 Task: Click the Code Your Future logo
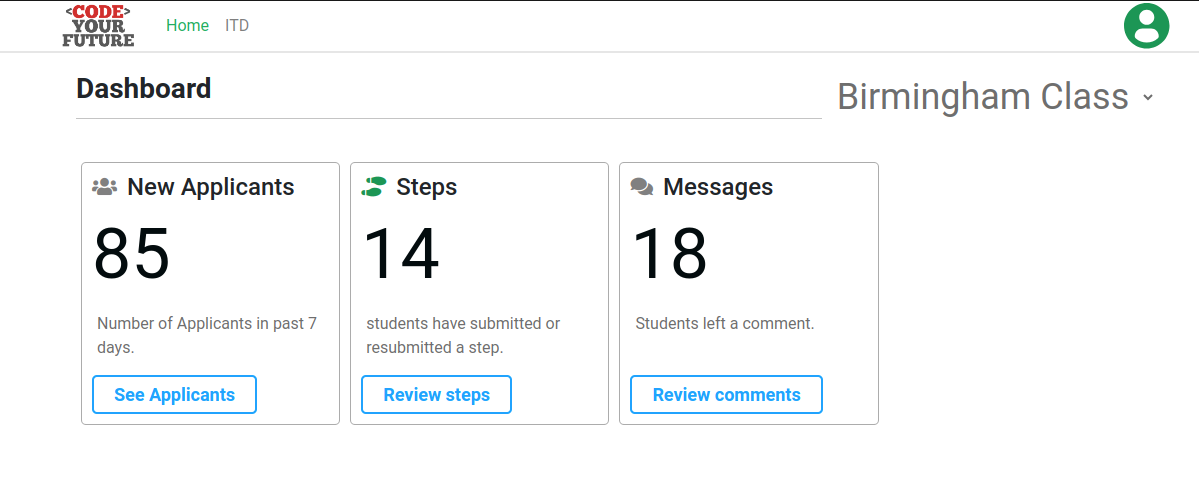pos(97,26)
